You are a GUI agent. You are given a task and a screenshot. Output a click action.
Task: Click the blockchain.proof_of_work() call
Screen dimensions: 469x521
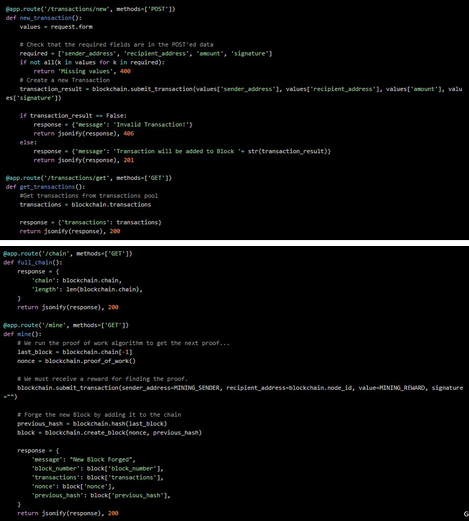coord(90,361)
